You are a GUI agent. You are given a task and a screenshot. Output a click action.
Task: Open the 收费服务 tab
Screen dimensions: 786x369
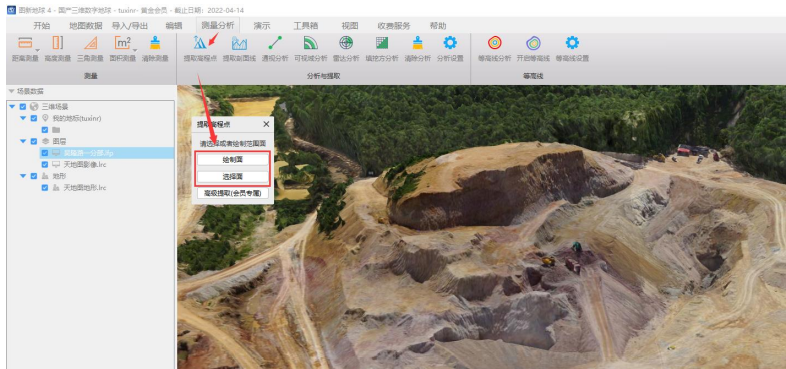pyautogui.click(x=394, y=26)
